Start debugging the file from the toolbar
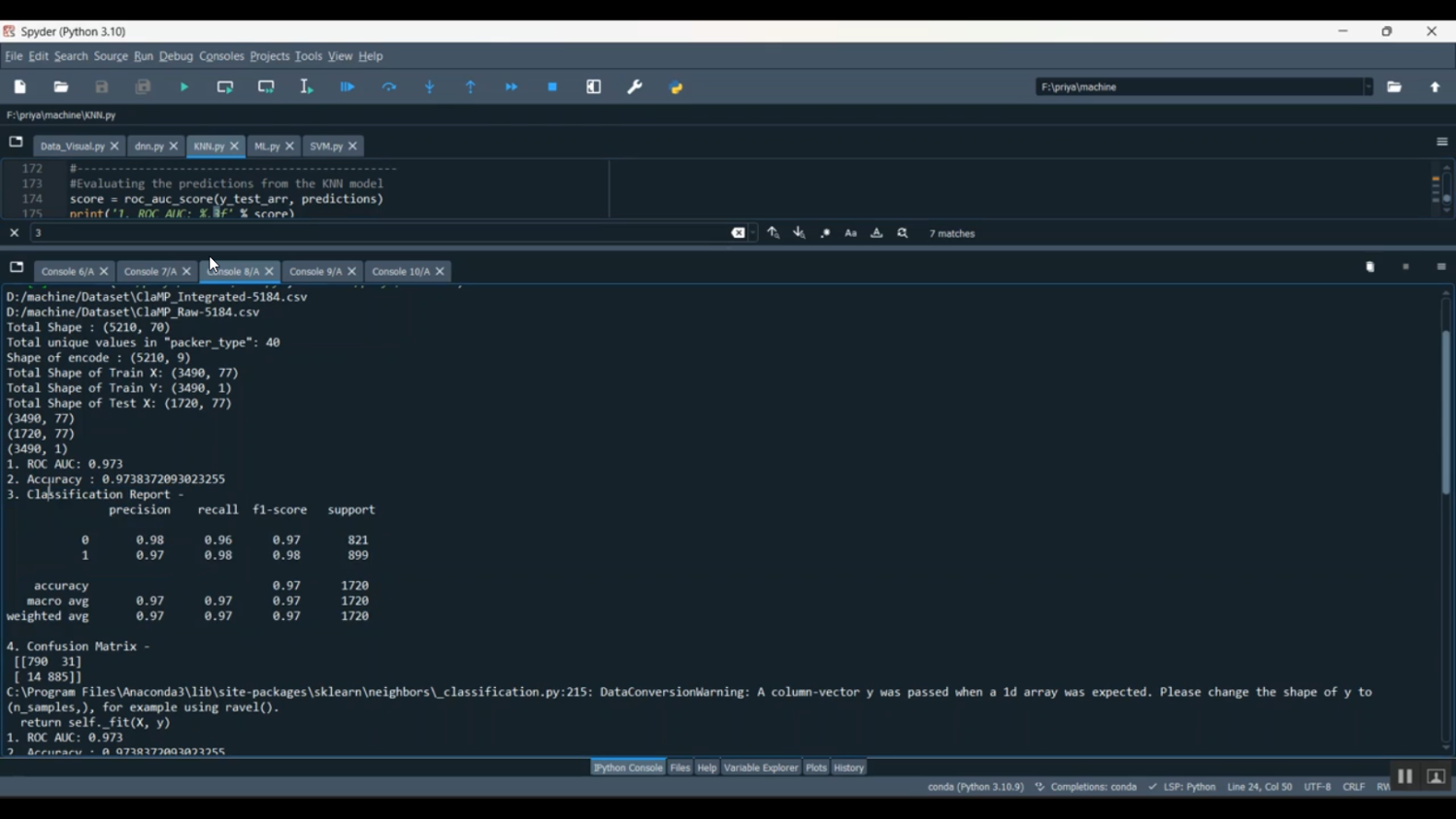This screenshot has height=819, width=1456. pos(347,87)
